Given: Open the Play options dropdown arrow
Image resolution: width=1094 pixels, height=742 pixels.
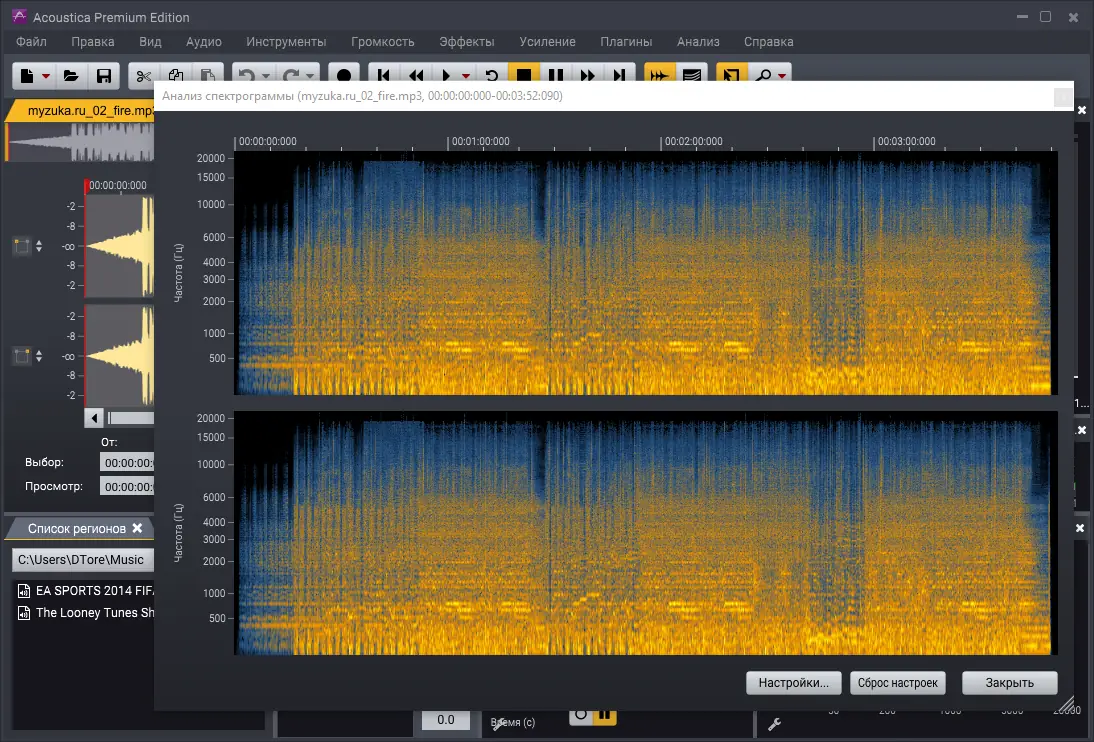Looking at the screenshot, I should click(465, 76).
